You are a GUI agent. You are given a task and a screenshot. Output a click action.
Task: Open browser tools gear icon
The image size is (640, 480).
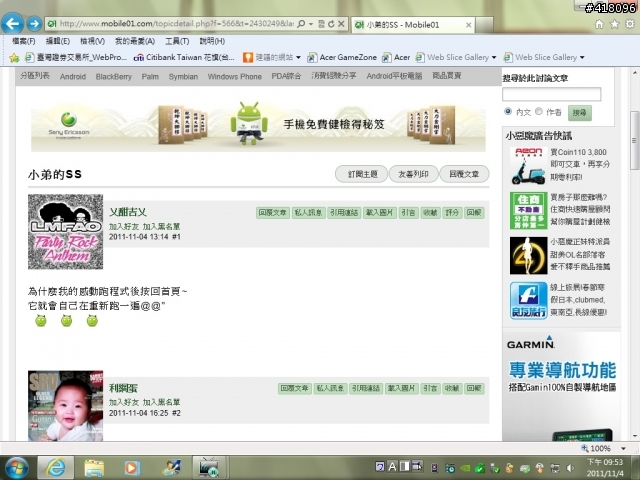click(630, 24)
